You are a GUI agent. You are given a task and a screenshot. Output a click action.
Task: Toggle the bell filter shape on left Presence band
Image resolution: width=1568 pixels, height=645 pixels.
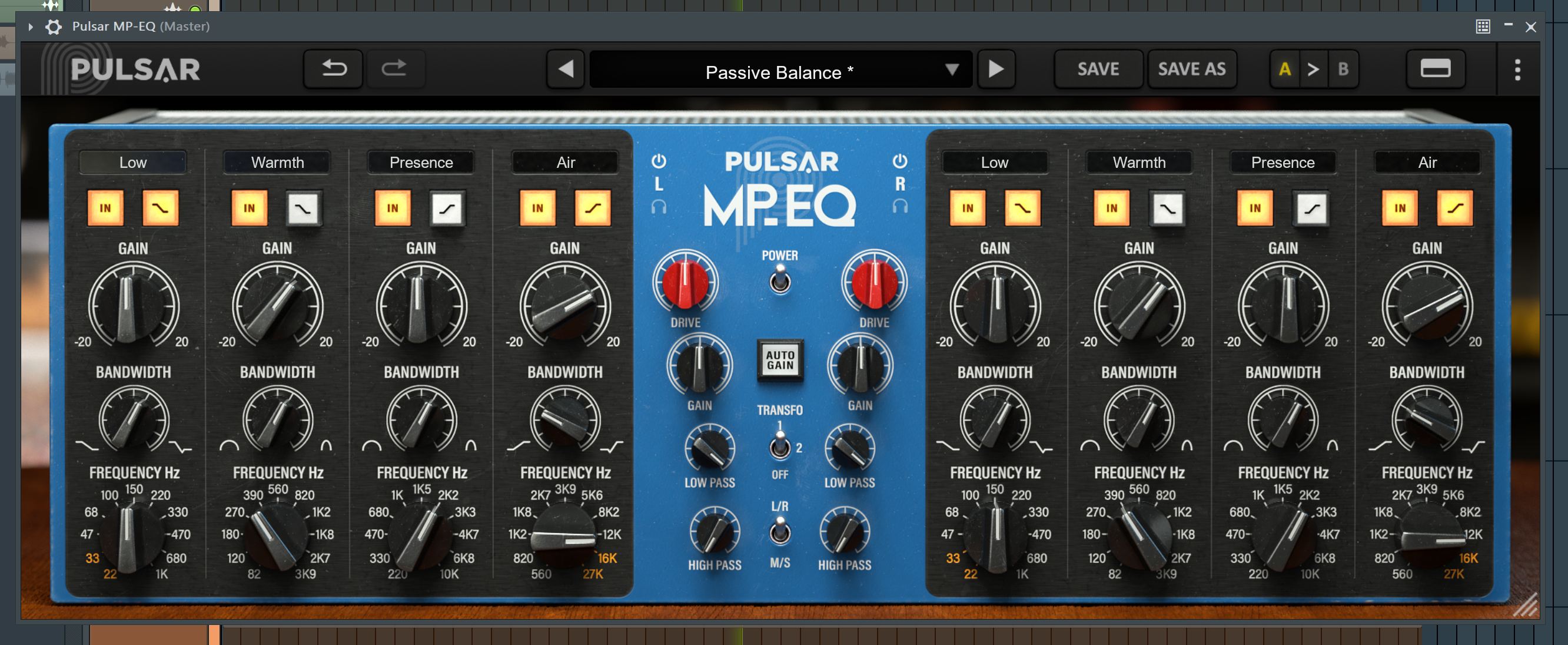pos(449,208)
